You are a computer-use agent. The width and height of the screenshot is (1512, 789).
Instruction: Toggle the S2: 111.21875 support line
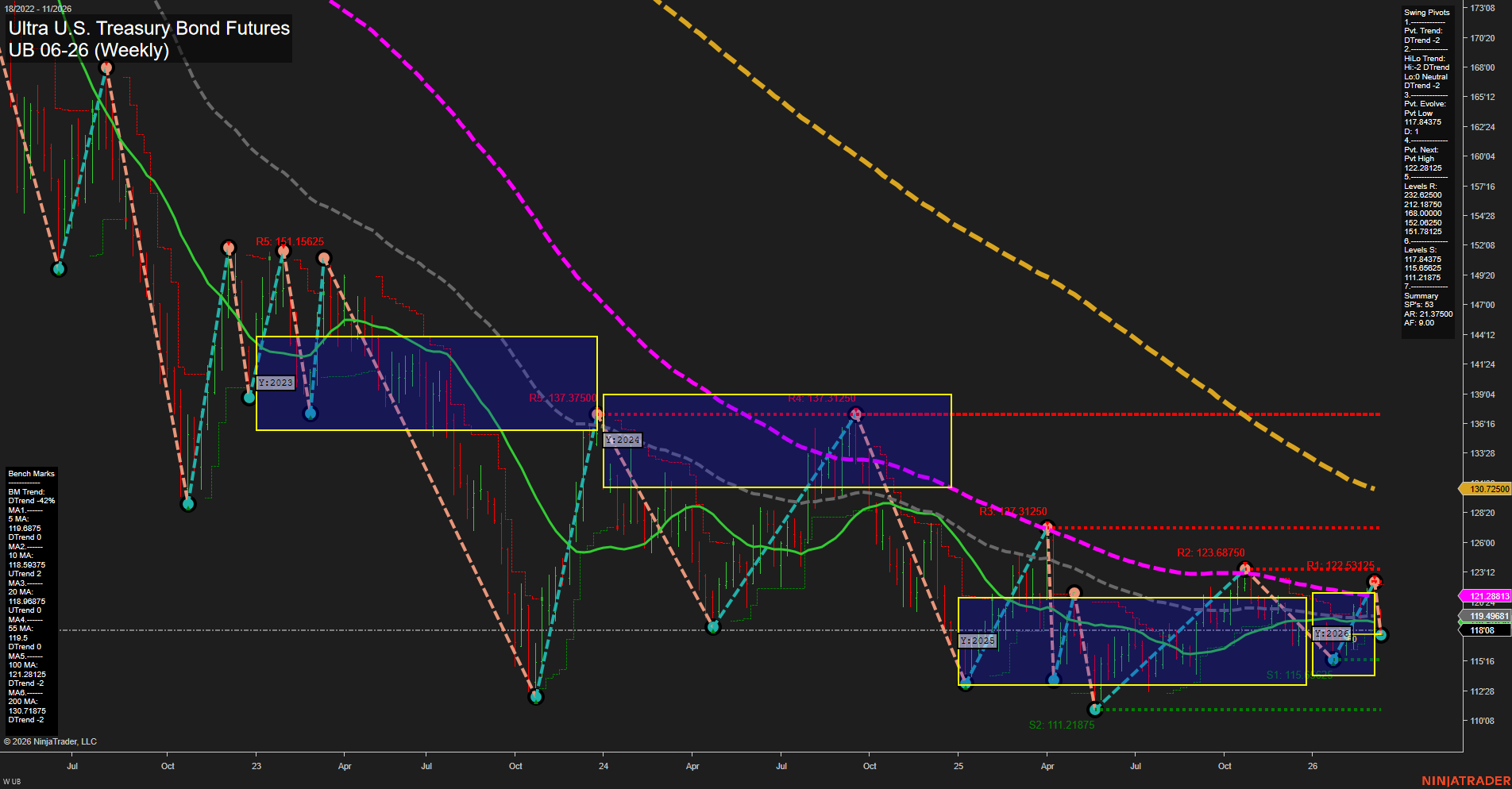click(1062, 725)
